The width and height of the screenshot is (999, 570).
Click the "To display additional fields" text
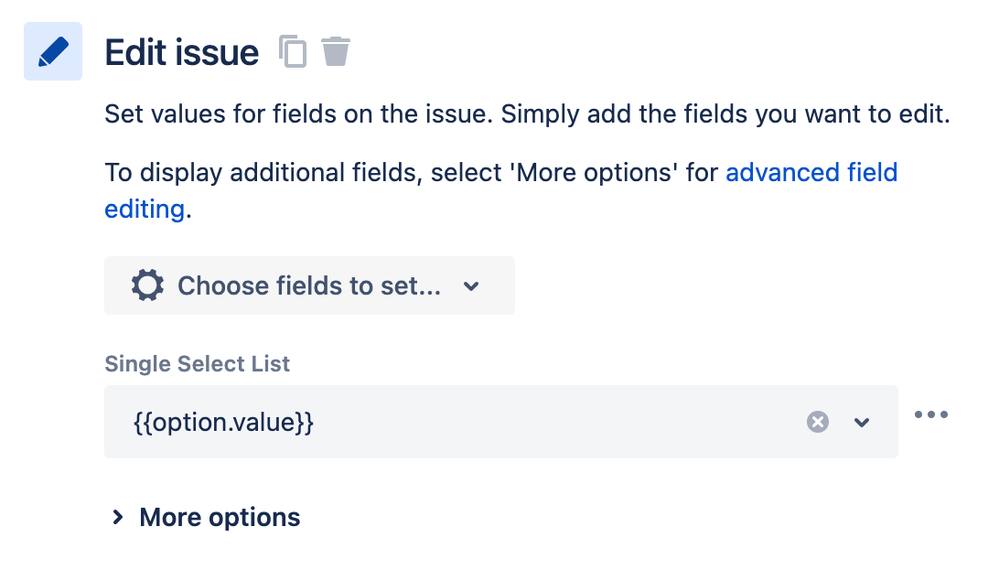(x=256, y=172)
